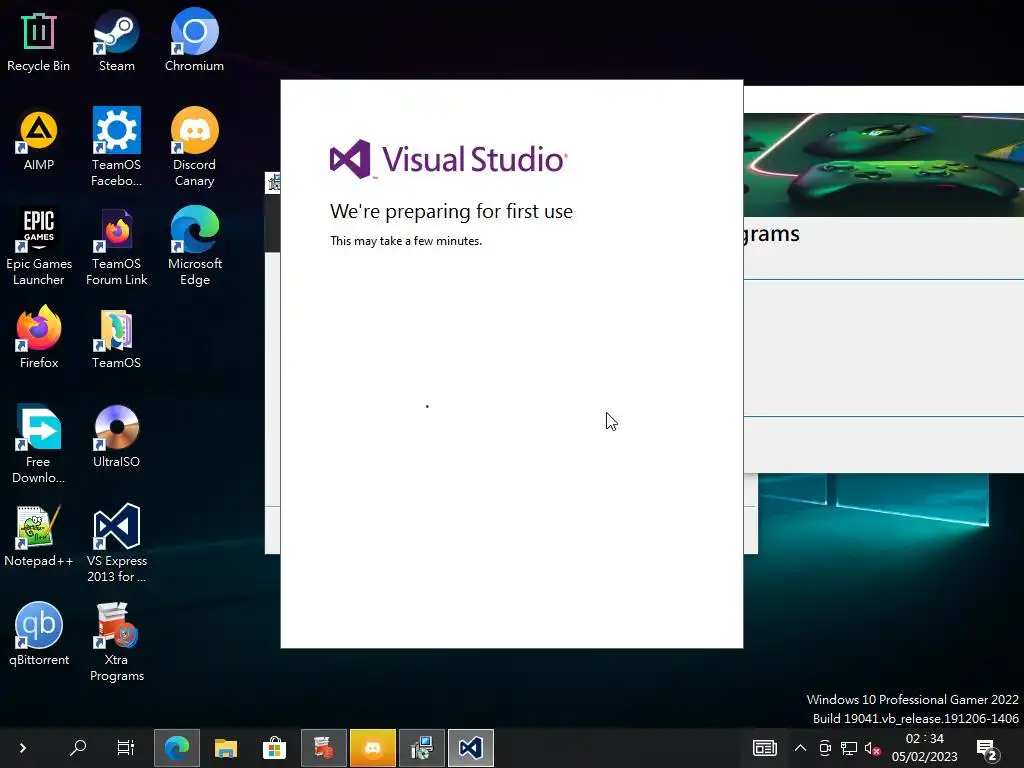Select Epic Games Launcher icon

click(39, 247)
